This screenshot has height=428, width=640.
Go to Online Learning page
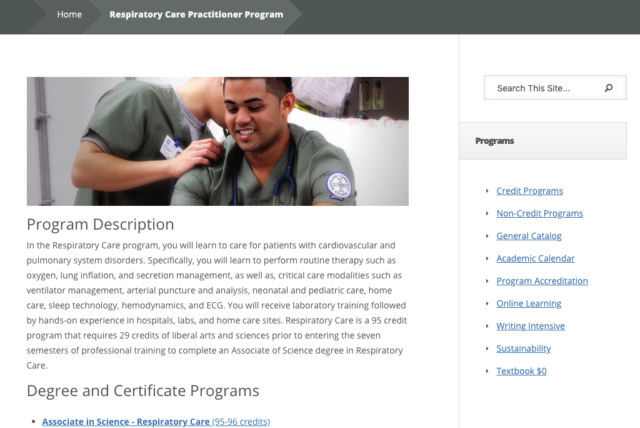click(x=528, y=303)
